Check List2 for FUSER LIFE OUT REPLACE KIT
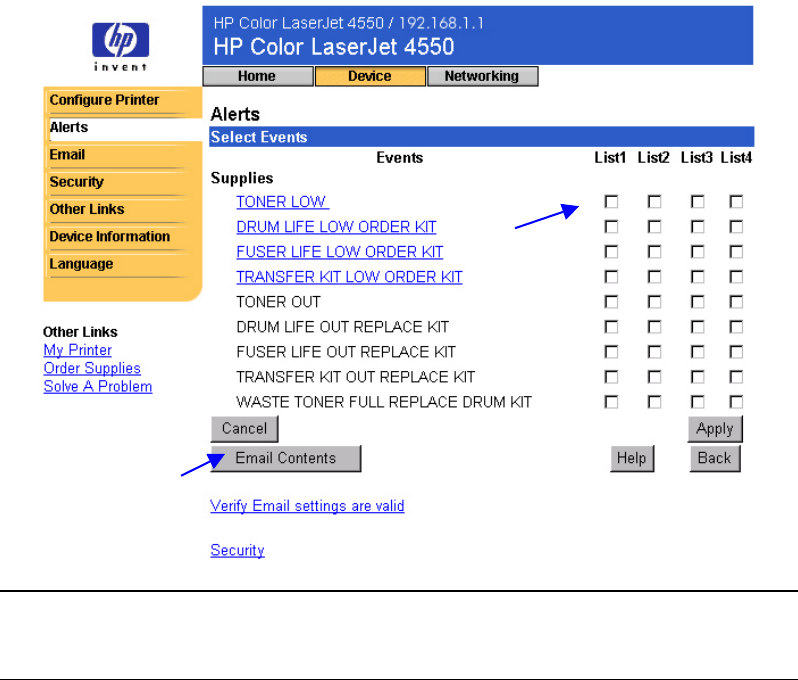The height and width of the screenshot is (680, 798). pyautogui.click(x=654, y=352)
